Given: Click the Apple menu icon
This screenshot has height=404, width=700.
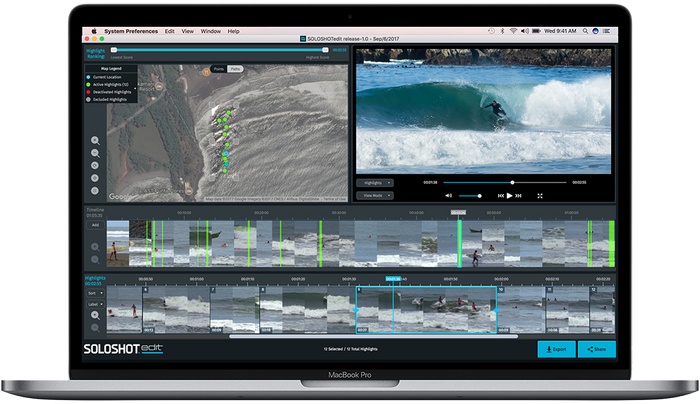Looking at the screenshot, I should (x=94, y=31).
